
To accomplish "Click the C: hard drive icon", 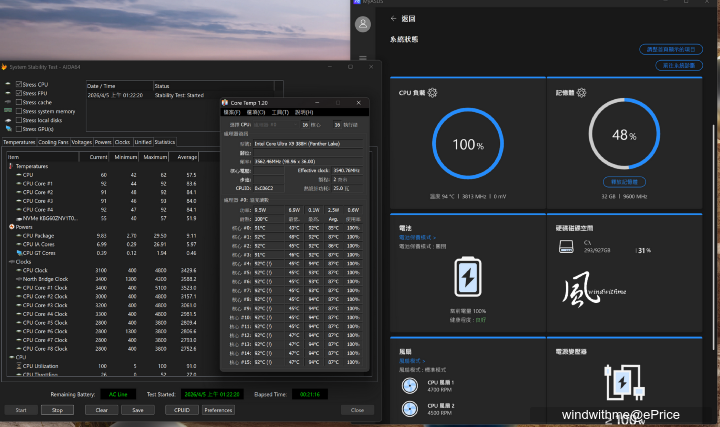I will click(x=566, y=247).
